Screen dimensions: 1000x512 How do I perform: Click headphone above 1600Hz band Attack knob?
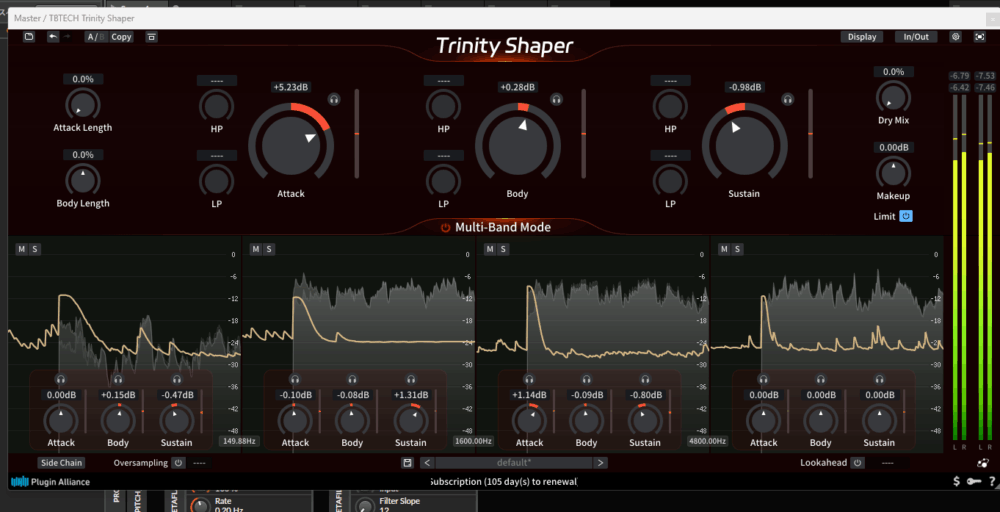(295, 379)
